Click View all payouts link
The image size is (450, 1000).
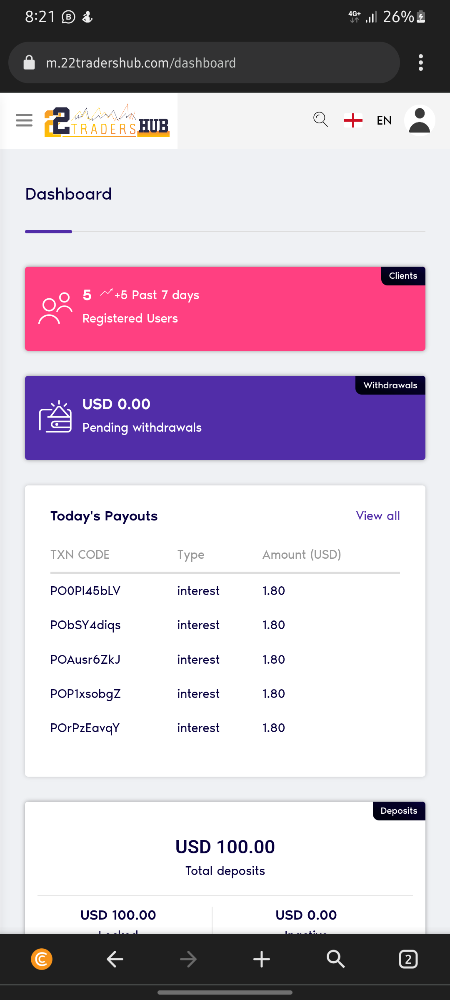coord(378,515)
